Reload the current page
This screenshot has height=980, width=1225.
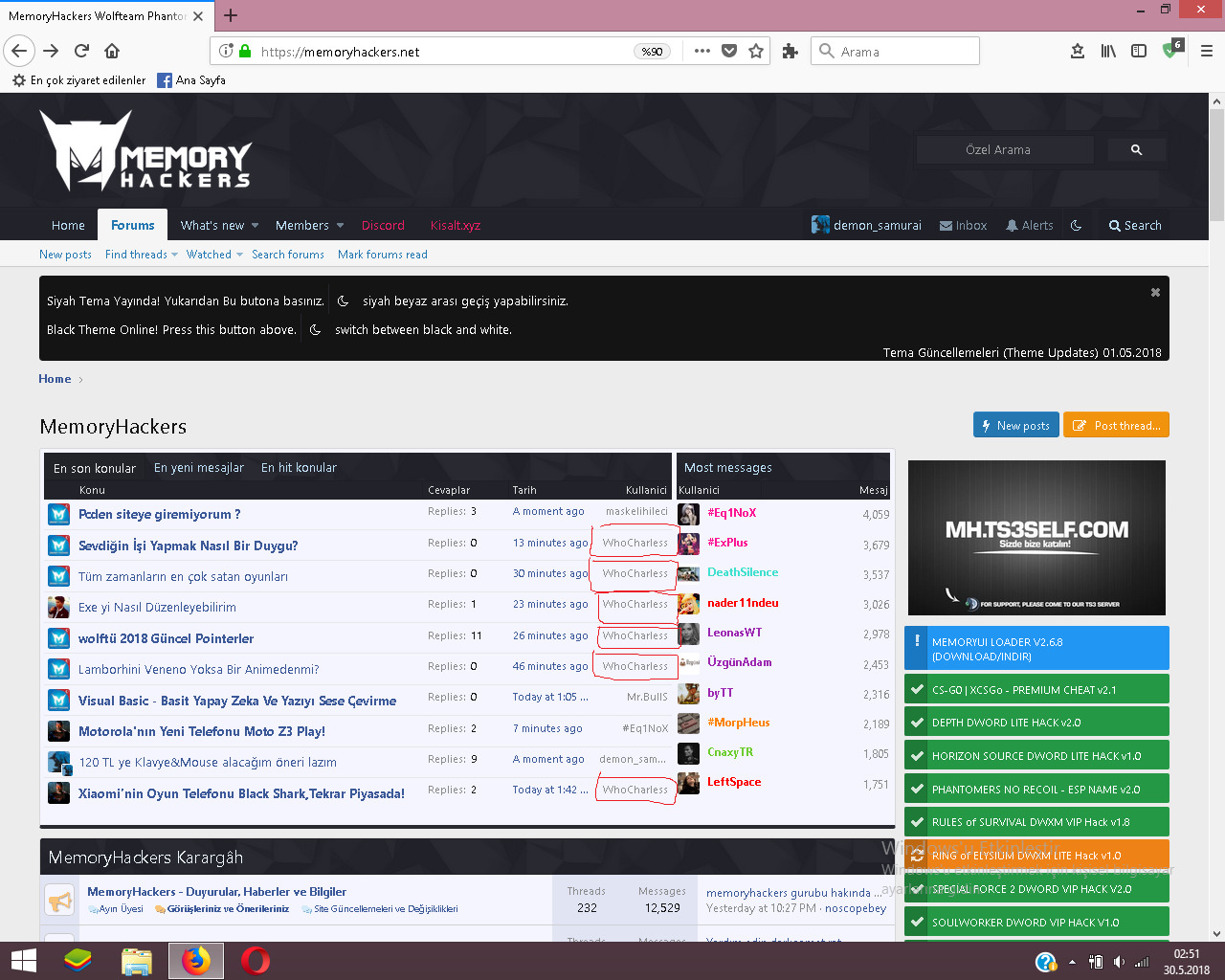[x=81, y=51]
